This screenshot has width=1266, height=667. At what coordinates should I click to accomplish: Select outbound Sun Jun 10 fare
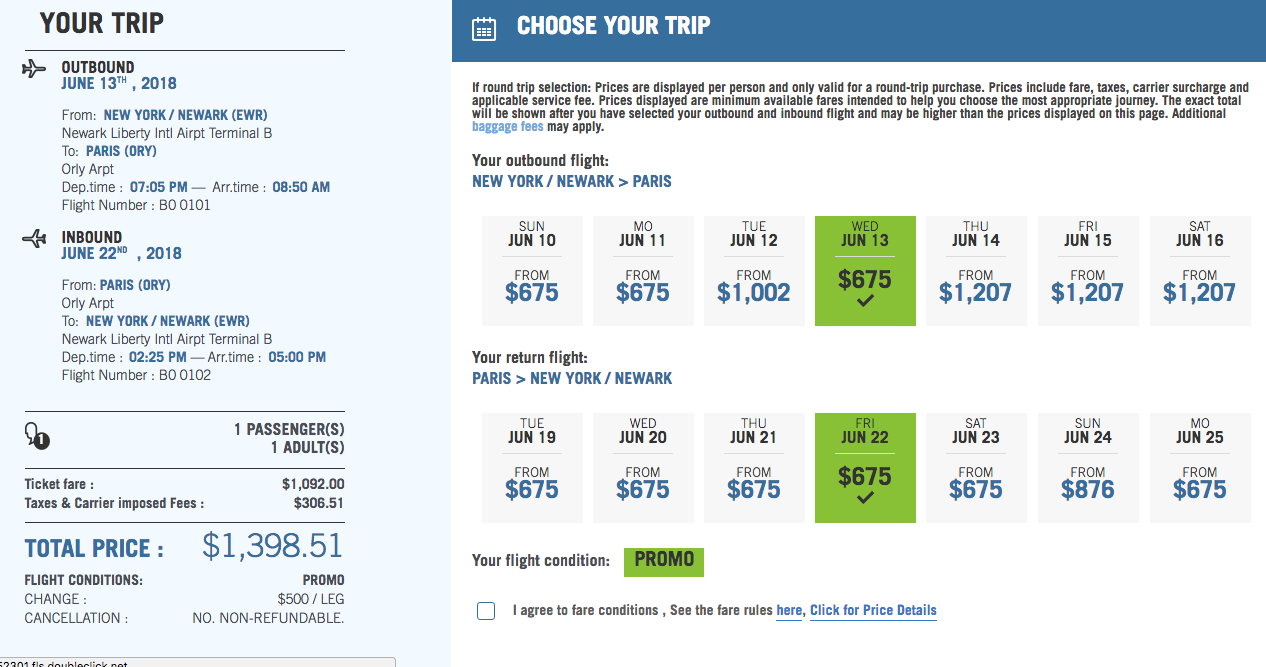pyautogui.click(x=531, y=270)
